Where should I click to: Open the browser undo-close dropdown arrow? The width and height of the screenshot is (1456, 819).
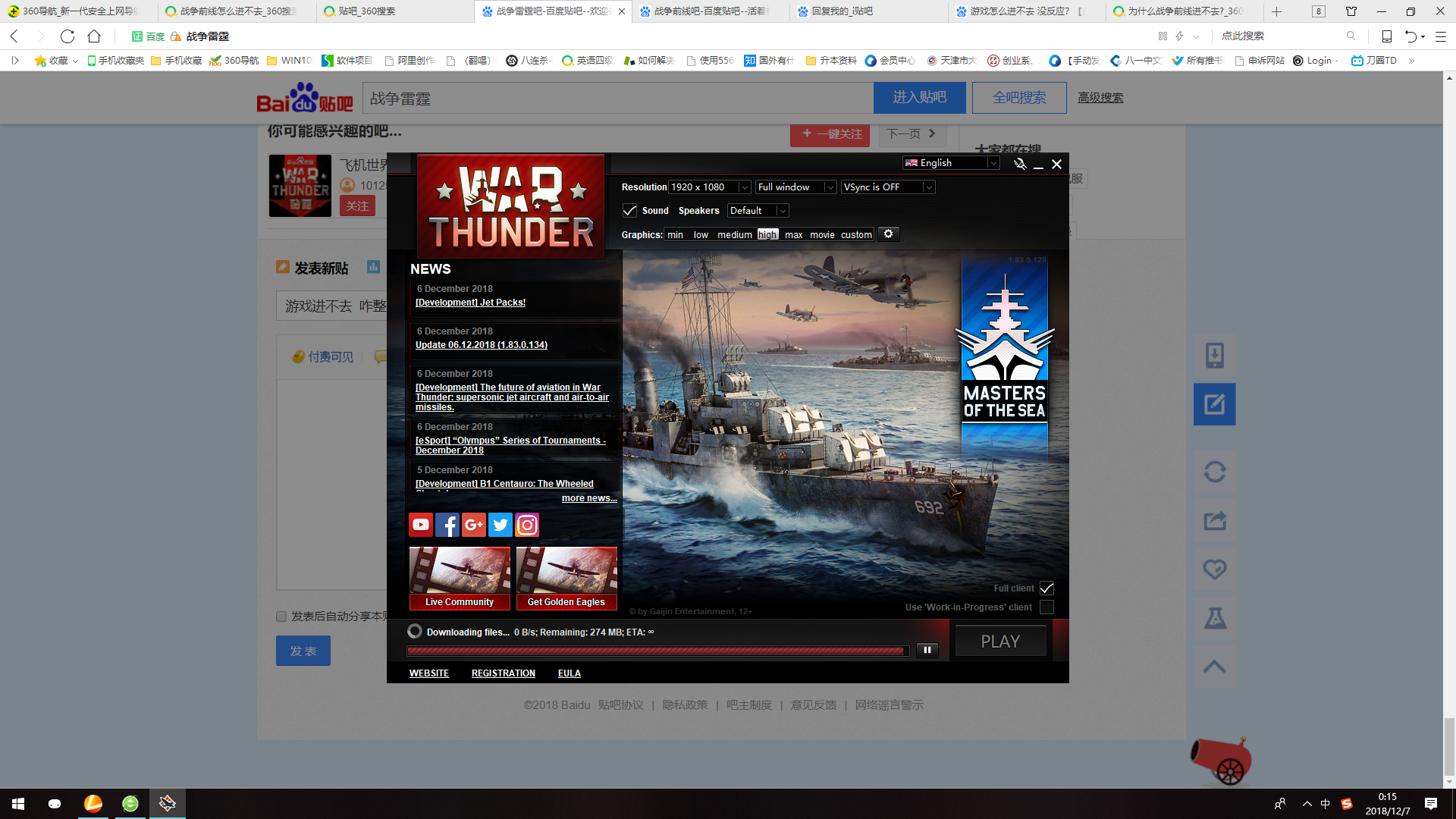click(1423, 36)
